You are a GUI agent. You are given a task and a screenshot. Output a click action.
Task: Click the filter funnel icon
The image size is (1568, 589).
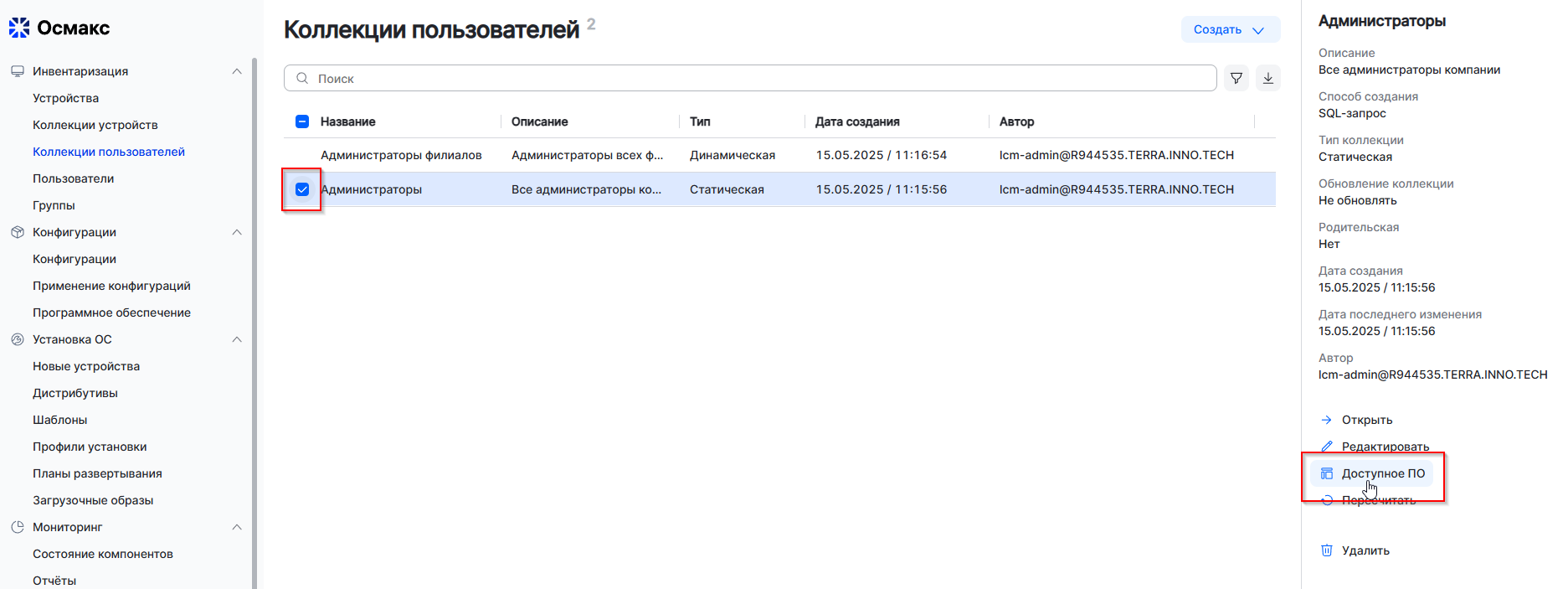(1236, 78)
